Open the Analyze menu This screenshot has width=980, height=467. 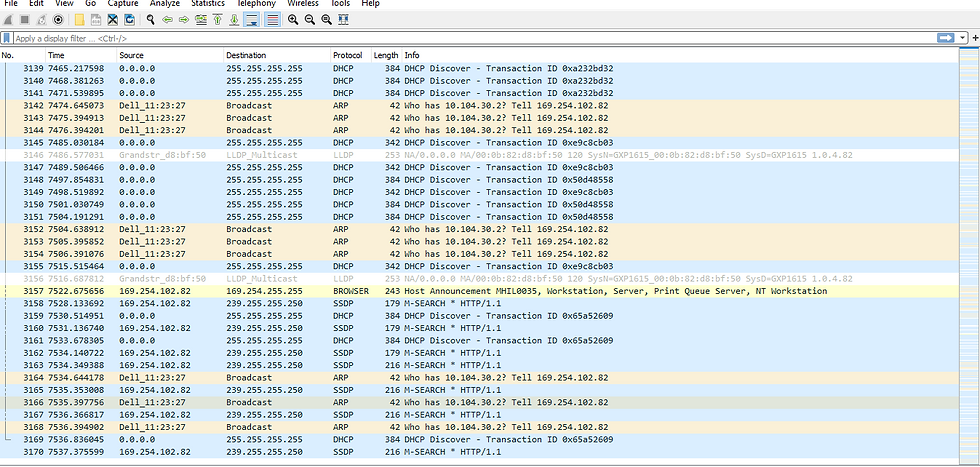164,4
